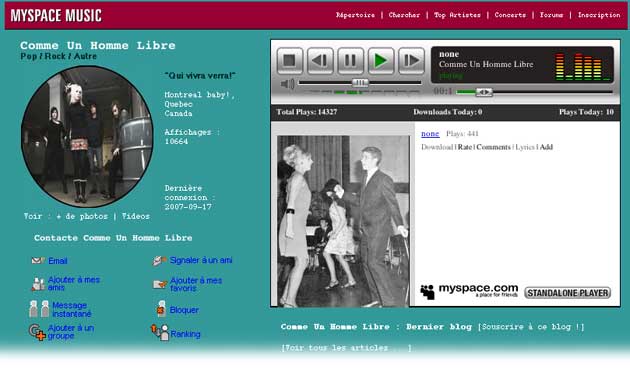Stop playback with the stop button
Screen dimensions: 630x369
point(290,61)
